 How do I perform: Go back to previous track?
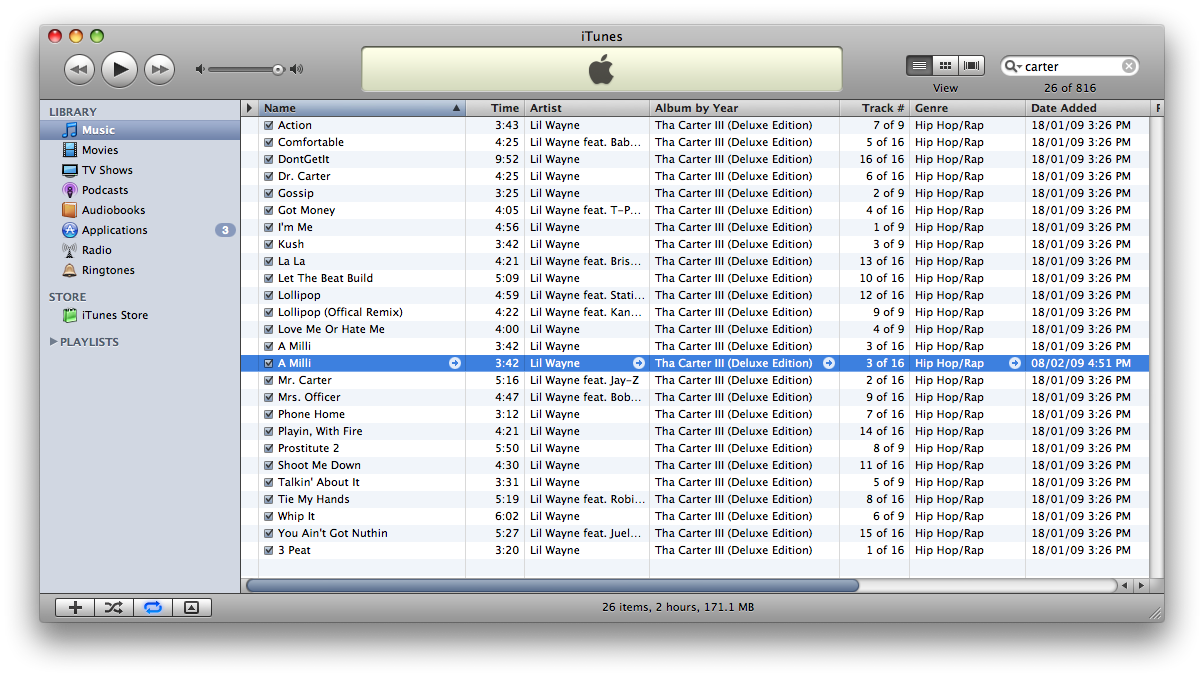[x=79, y=69]
